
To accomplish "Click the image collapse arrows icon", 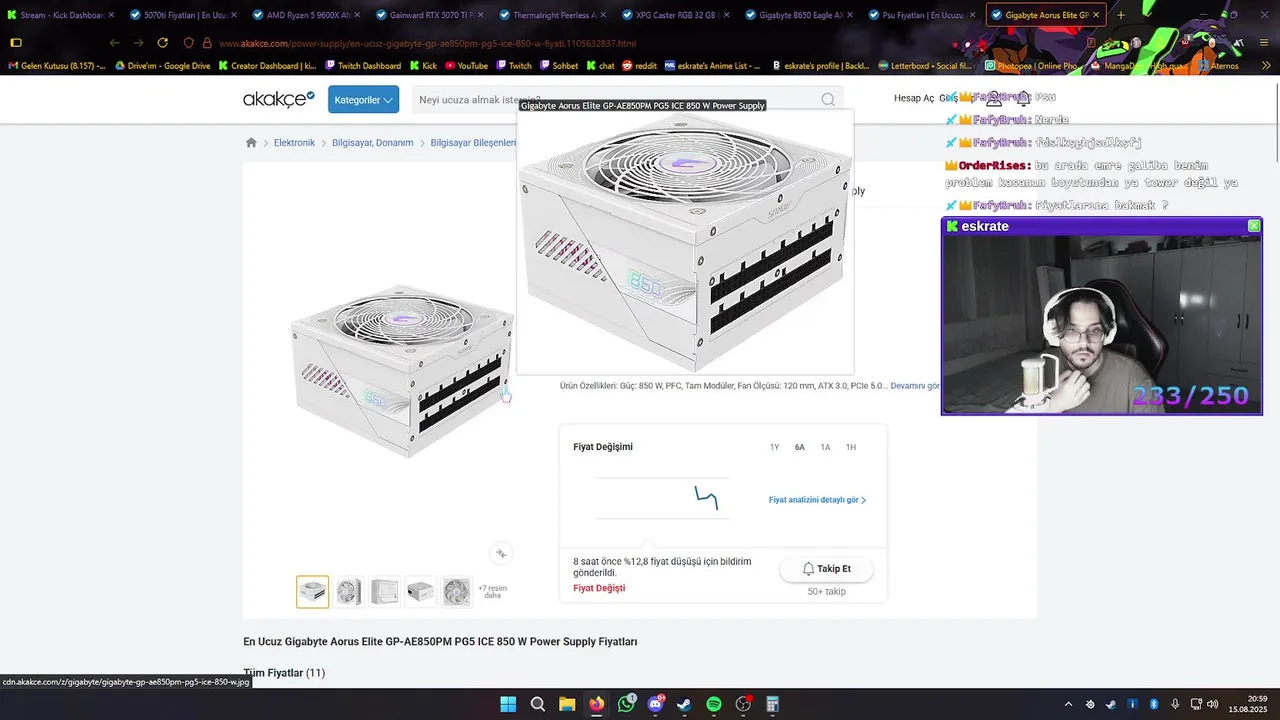I will pos(501,553).
